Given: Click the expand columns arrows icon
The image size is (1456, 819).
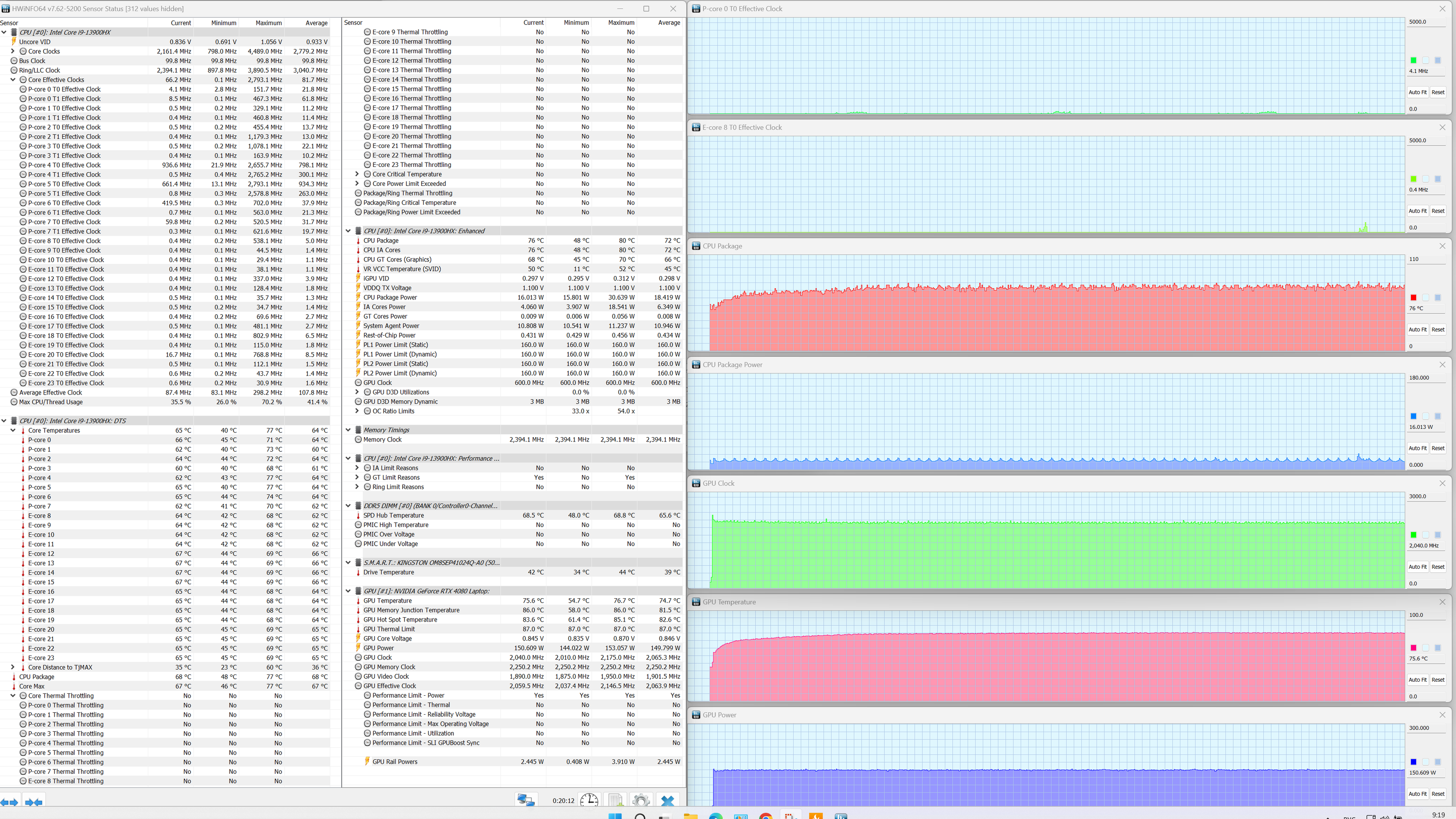Looking at the screenshot, I should (10, 802).
